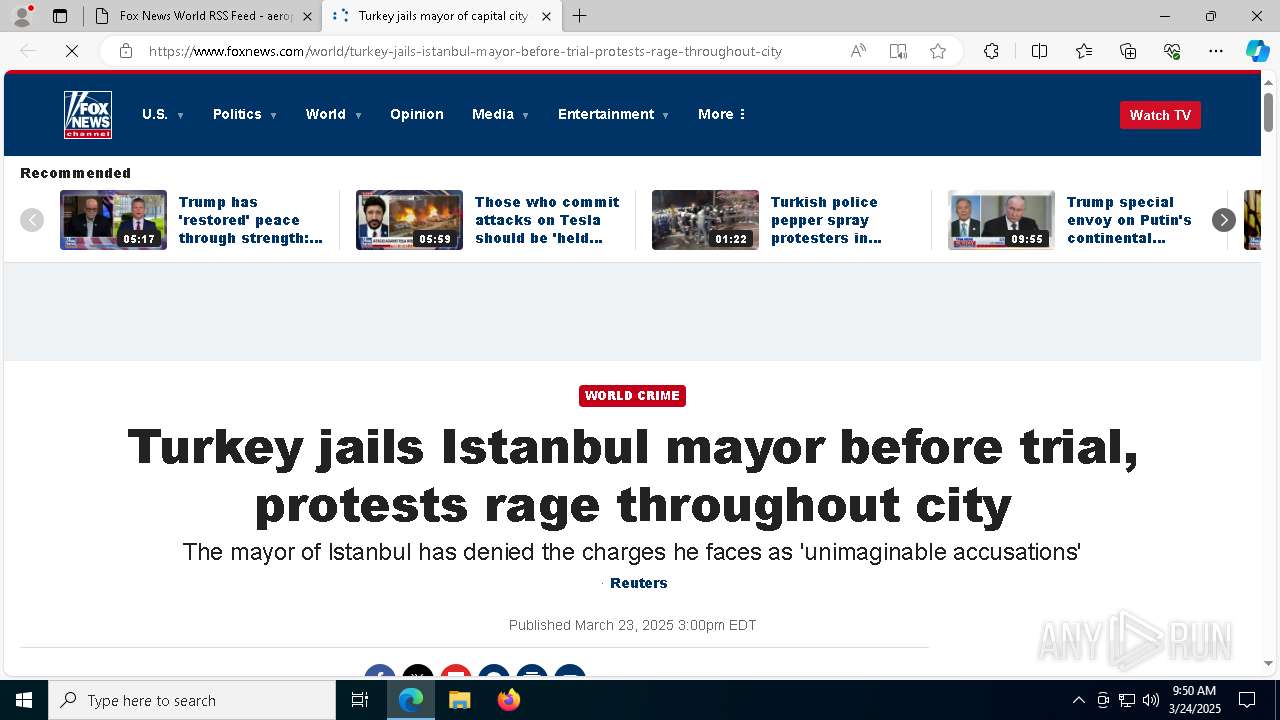
Task: Open the taskbar clock and date
Action: pos(1194,700)
